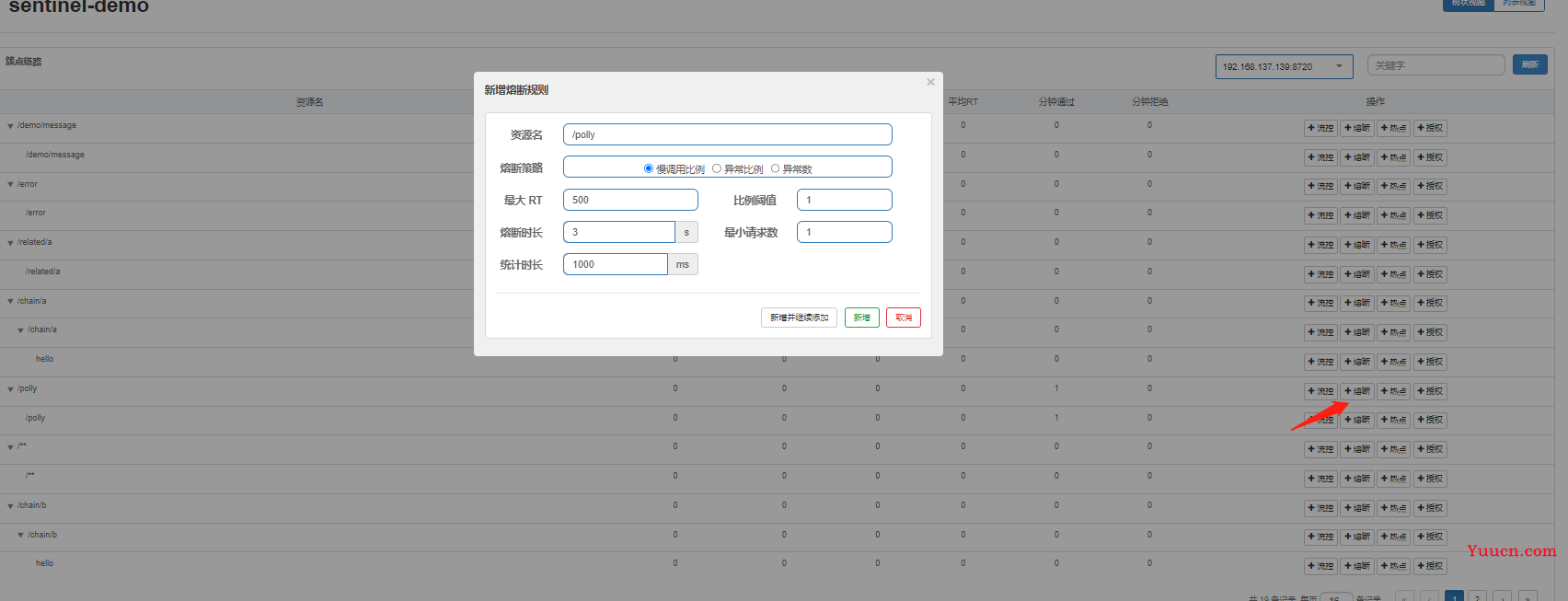Image resolution: width=1568 pixels, height=601 pixels.
Task: Click +热点 on the nested /polly row
Action: point(1393,420)
